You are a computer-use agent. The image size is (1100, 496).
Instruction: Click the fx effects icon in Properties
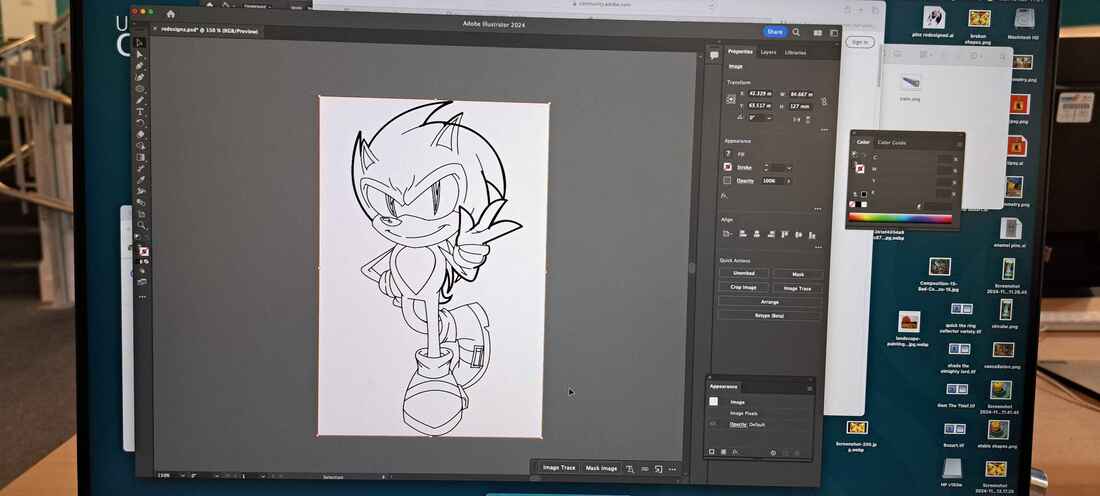tap(723, 196)
